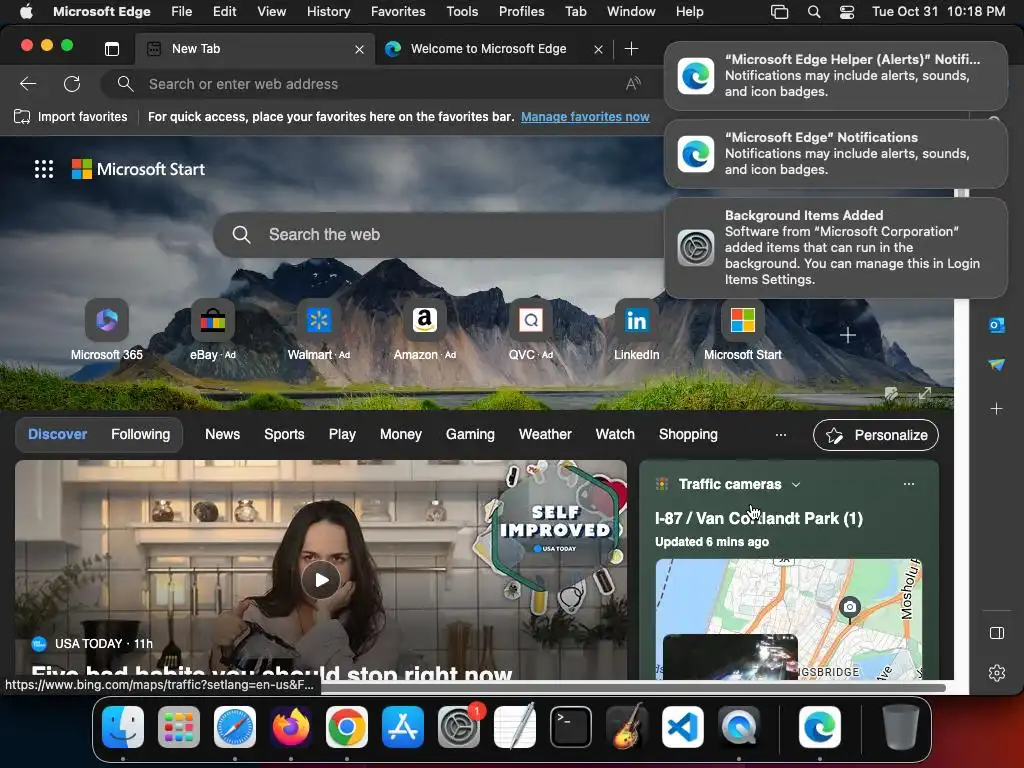
Task: Launch Terminal from the Dock
Action: (x=571, y=727)
